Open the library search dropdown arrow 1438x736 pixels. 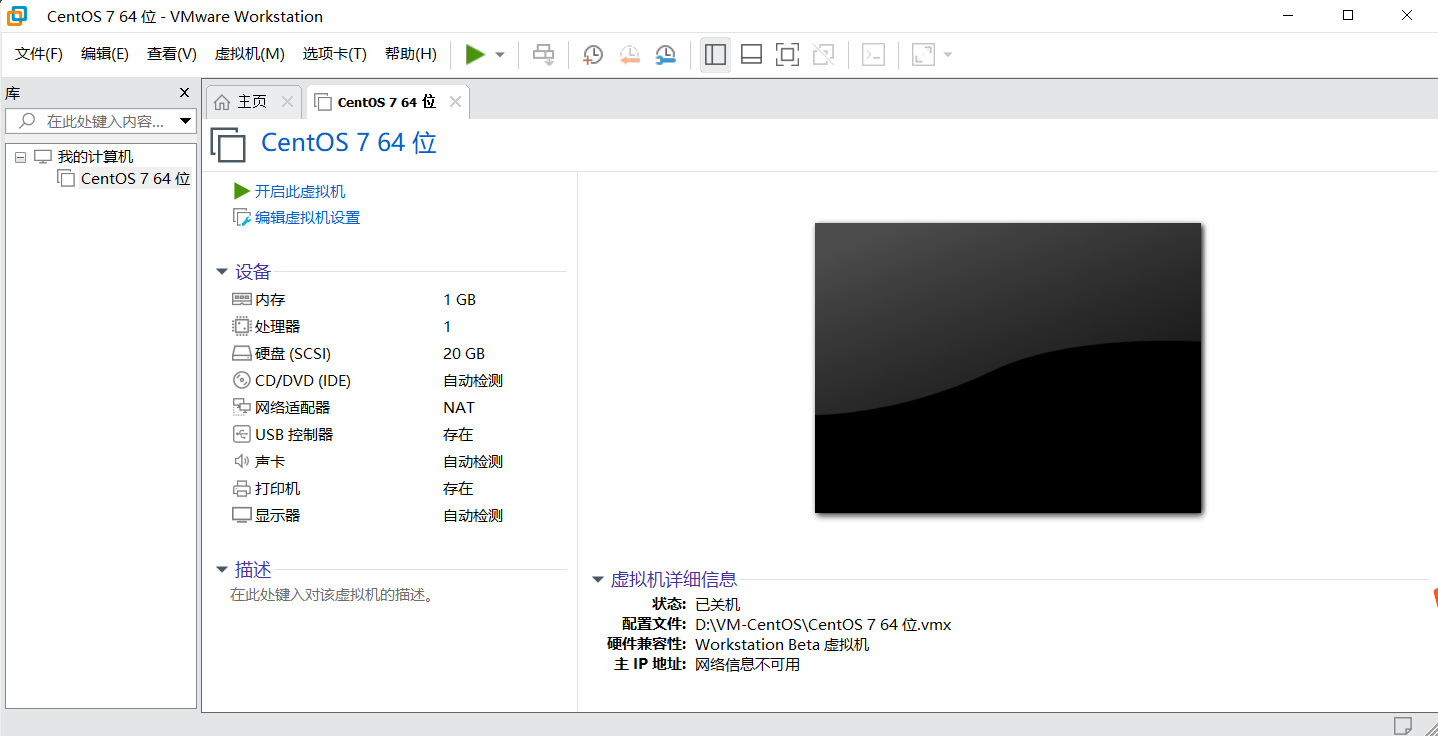[187, 120]
